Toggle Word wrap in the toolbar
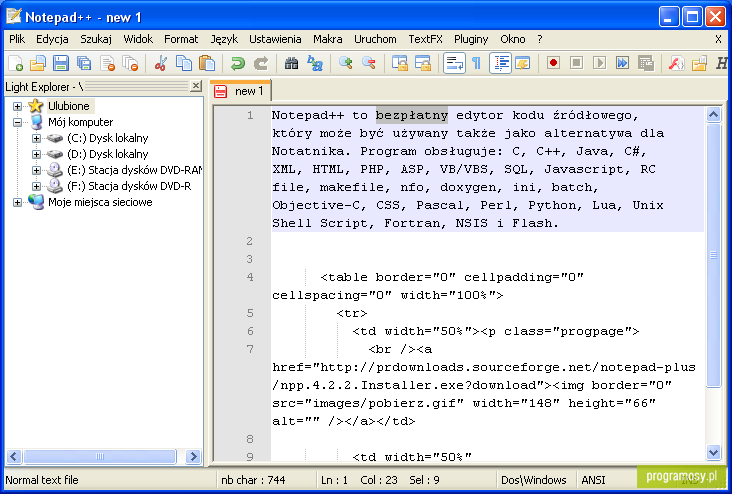 click(x=454, y=63)
